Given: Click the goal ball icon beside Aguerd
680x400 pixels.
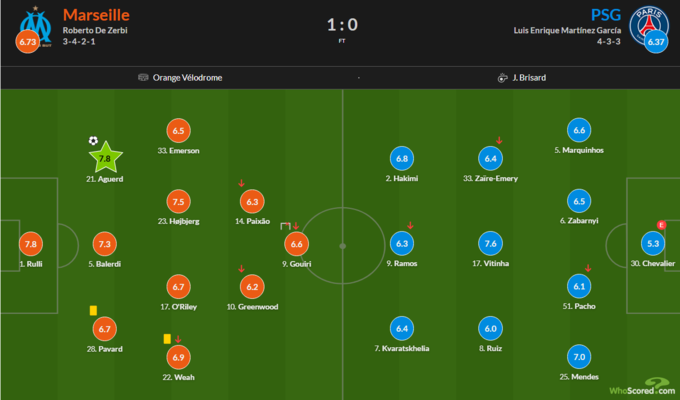Looking at the screenshot, I should (93, 141).
